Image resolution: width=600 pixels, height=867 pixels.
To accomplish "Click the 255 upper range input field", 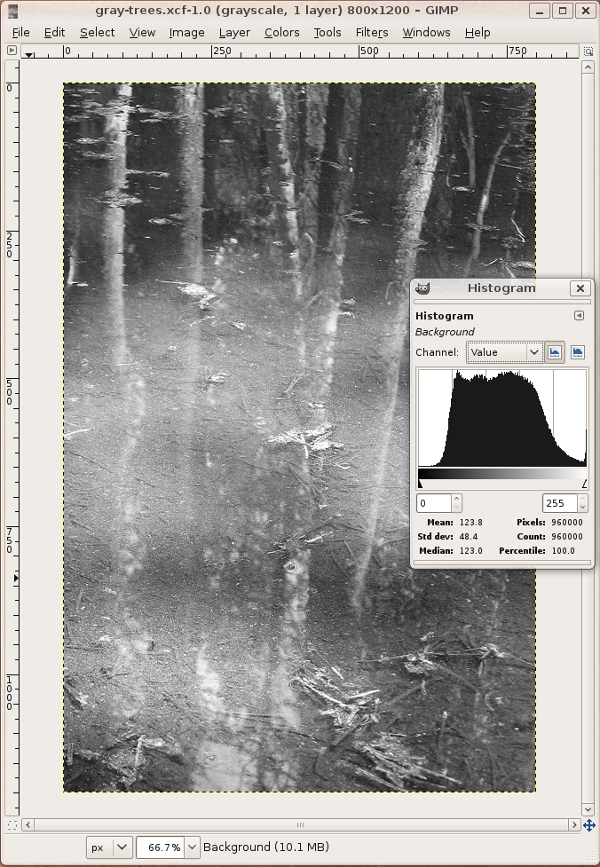I will [x=559, y=503].
